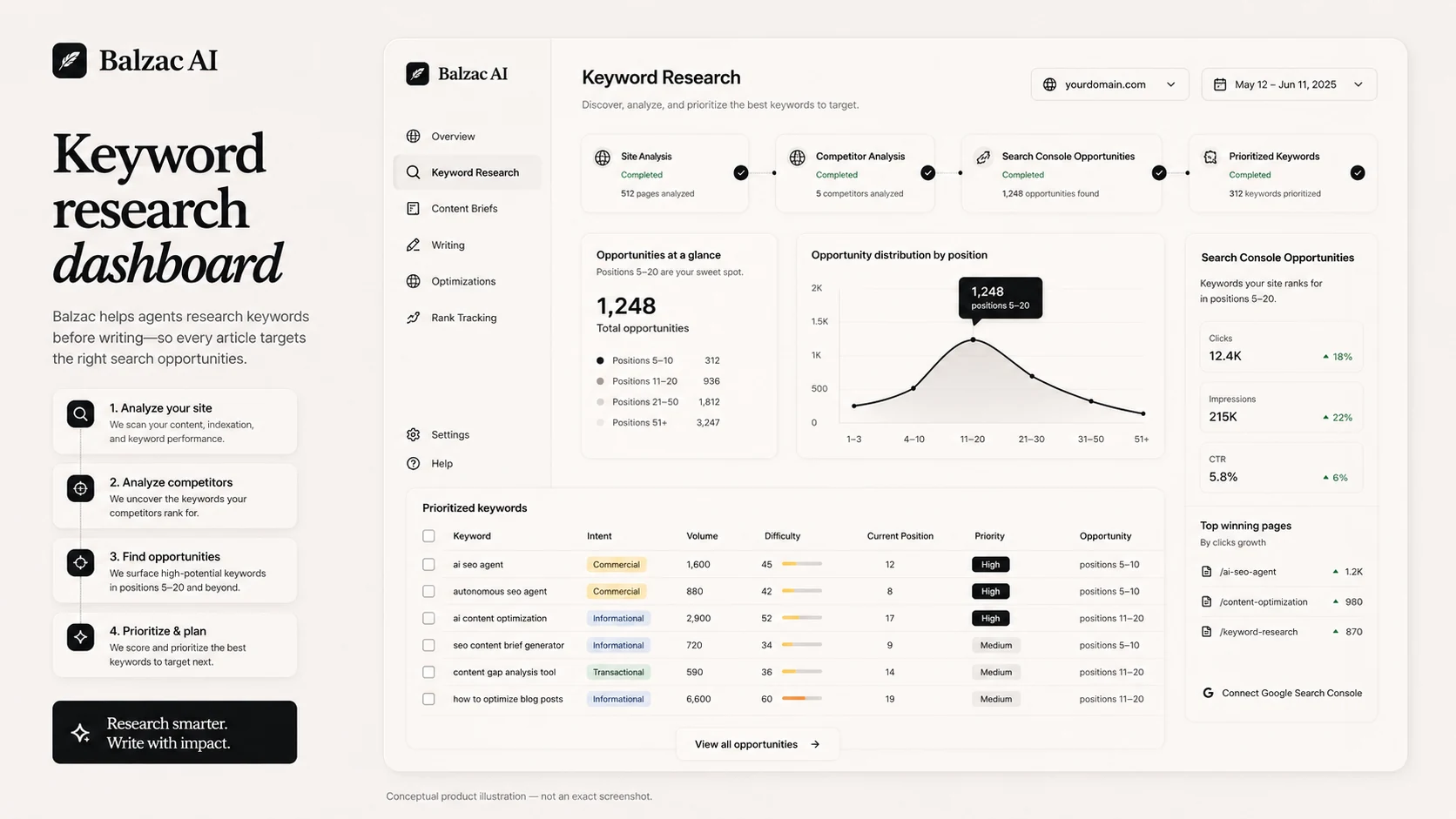Click the difficulty bar for how to optimize blog posts
The image size is (1456, 819).
[x=802, y=699]
